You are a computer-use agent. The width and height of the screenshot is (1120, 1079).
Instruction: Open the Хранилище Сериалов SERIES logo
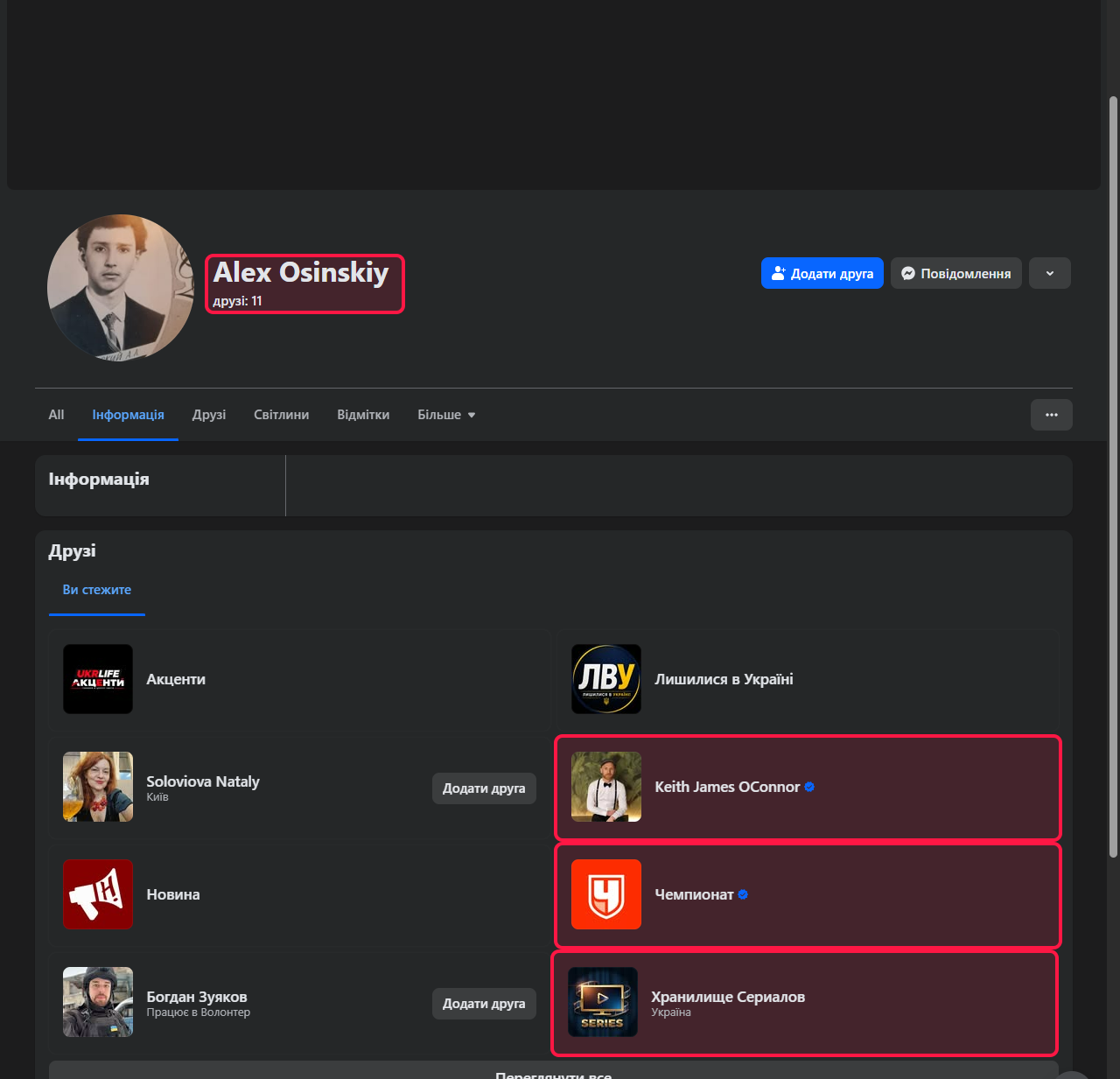[603, 1002]
